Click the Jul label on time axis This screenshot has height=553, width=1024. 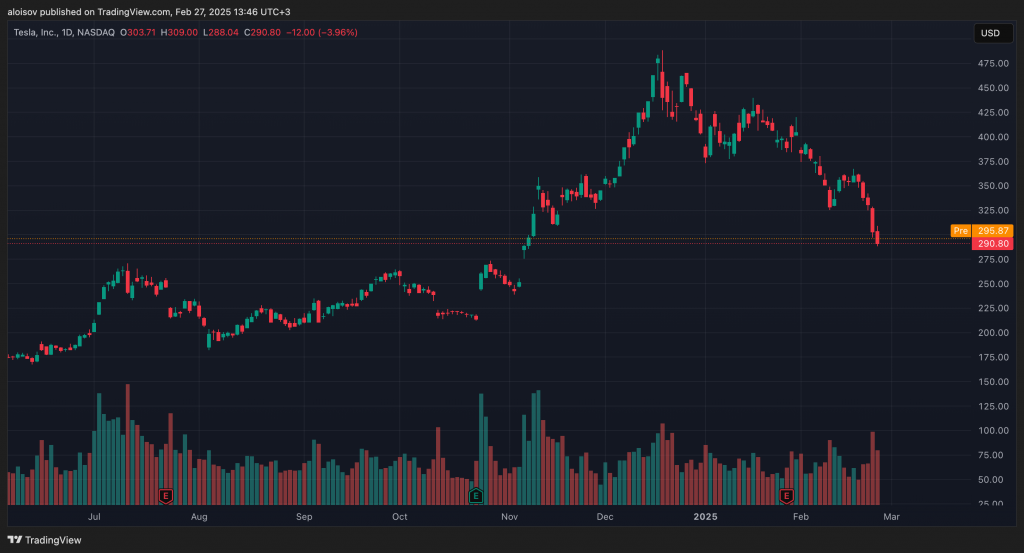coord(94,516)
